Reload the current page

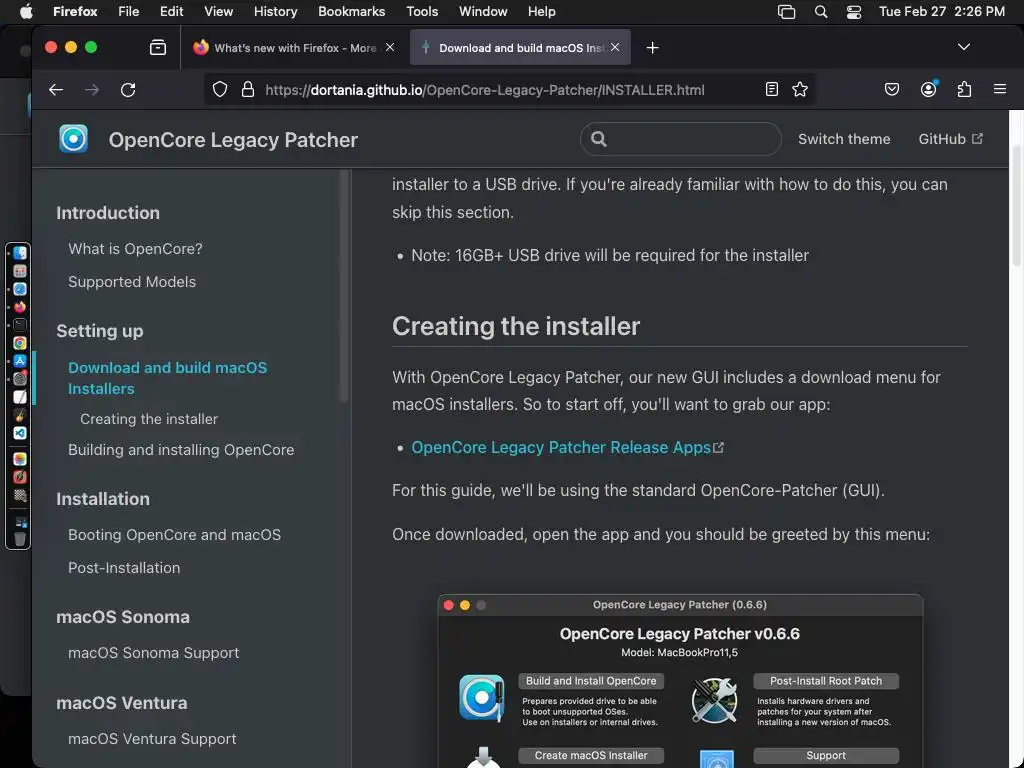pos(128,89)
